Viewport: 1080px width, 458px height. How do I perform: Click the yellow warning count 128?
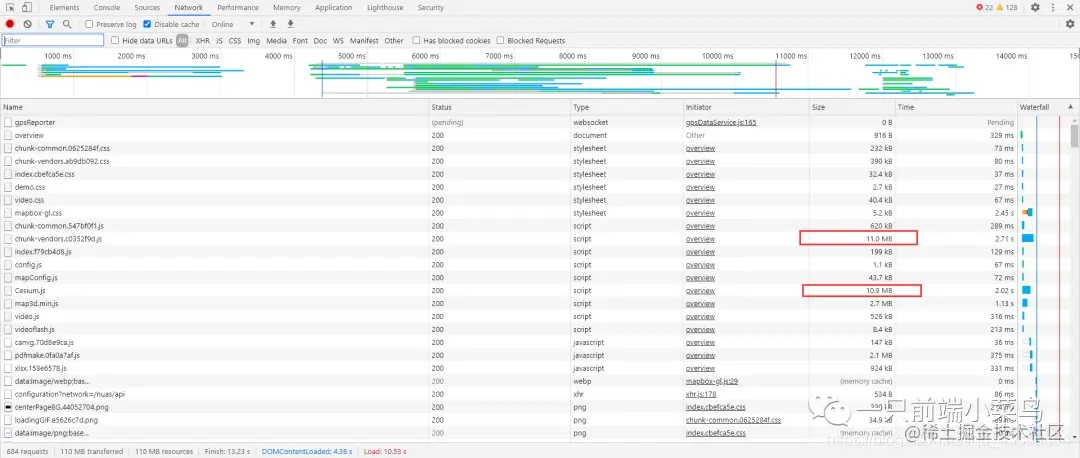coord(1006,8)
